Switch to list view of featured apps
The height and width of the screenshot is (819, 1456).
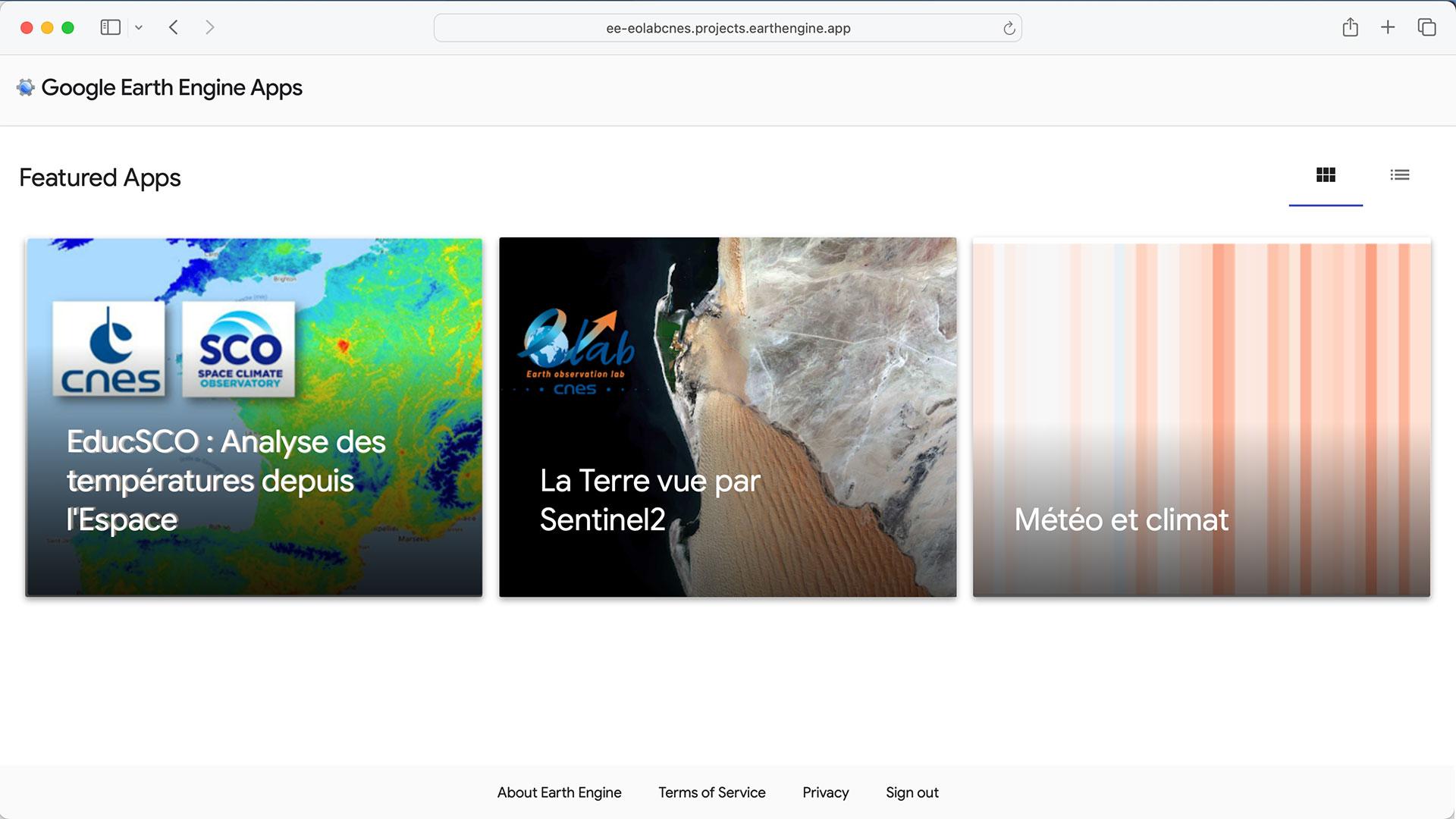(x=1399, y=176)
